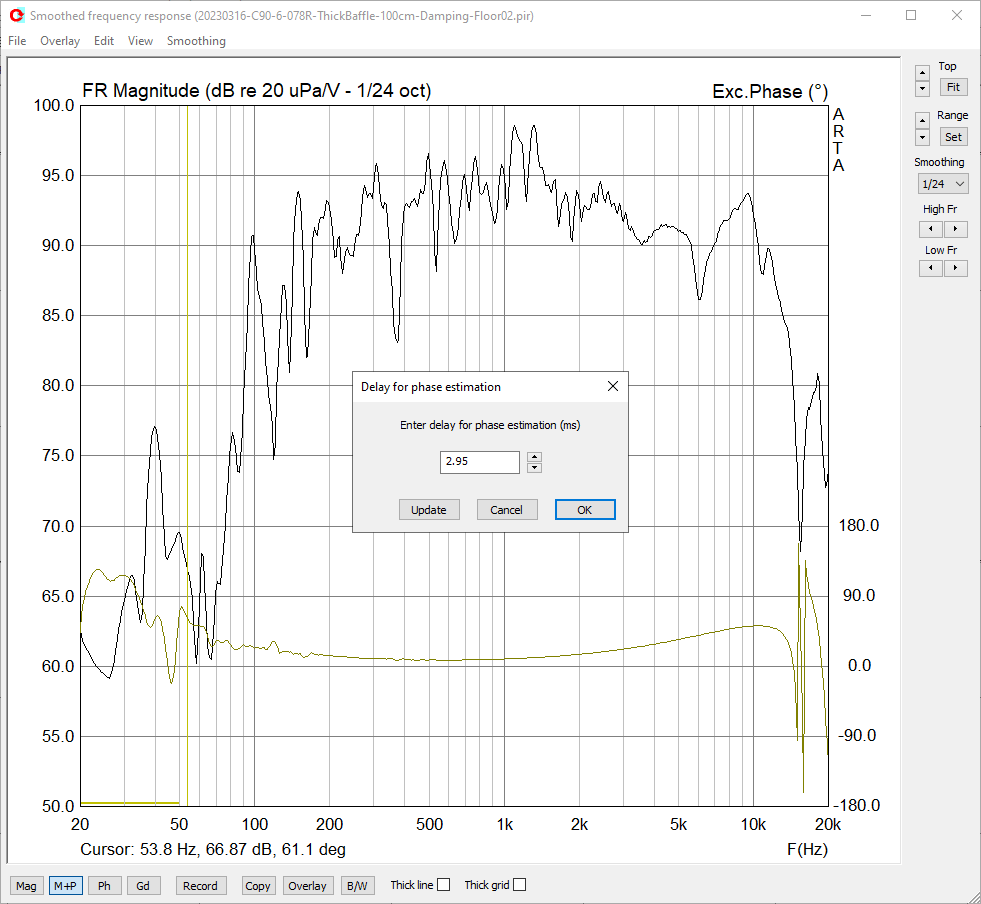Select the Mag view button
Viewport: 981px width, 904px height.
coord(26,886)
